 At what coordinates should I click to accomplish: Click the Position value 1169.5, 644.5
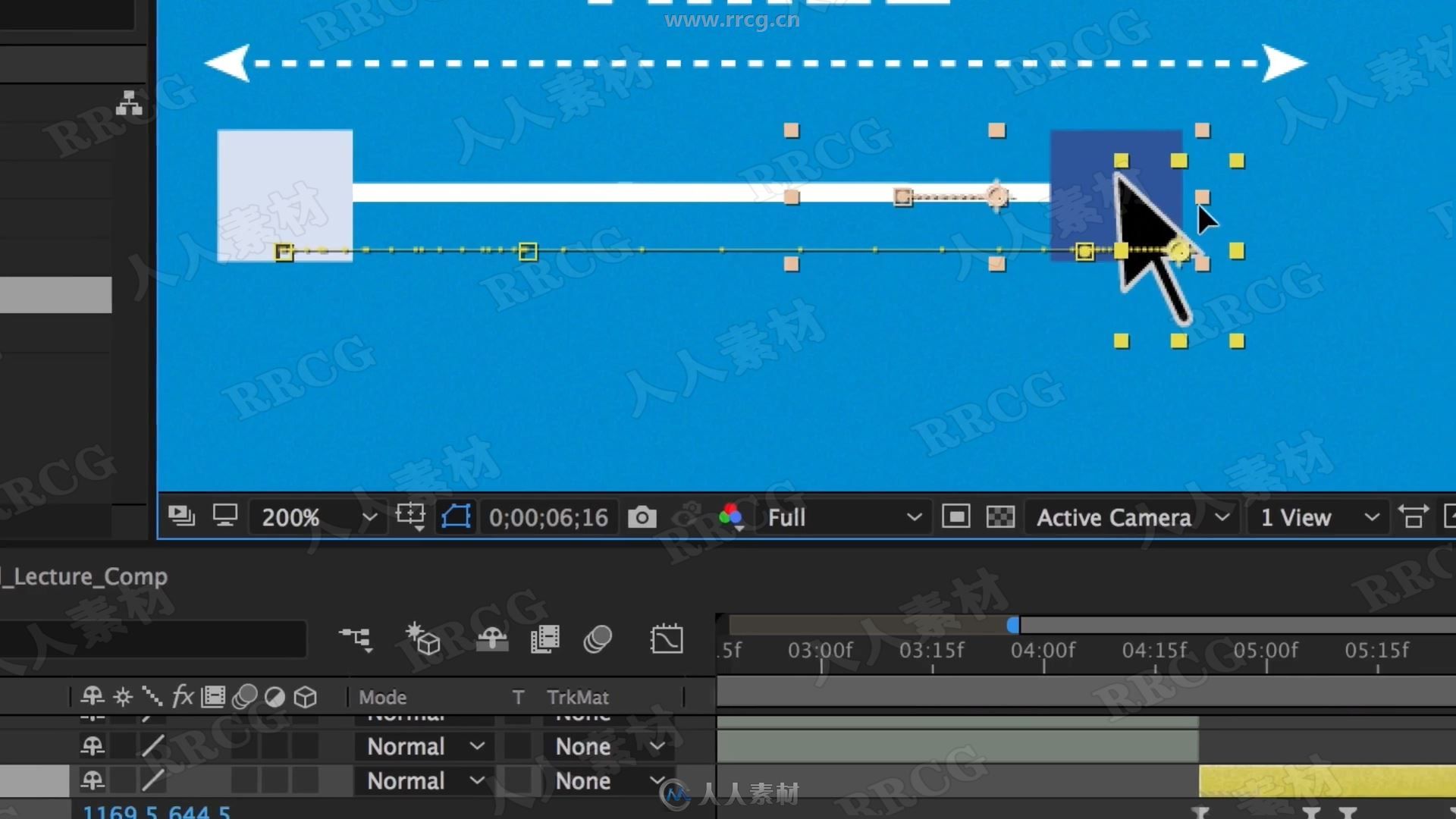[x=156, y=811]
